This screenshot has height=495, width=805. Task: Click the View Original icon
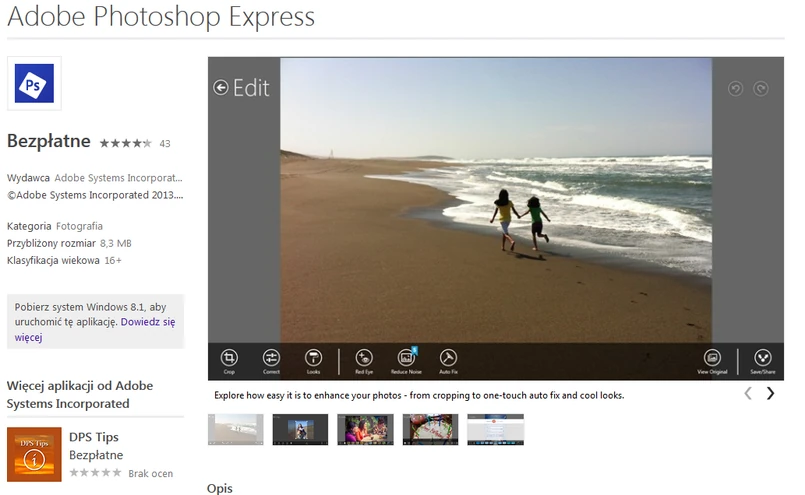pyautogui.click(x=712, y=357)
